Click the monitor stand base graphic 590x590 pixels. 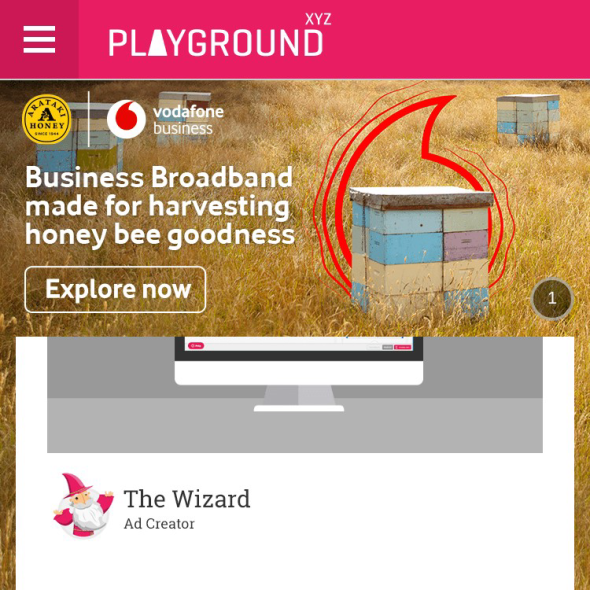pos(299,408)
